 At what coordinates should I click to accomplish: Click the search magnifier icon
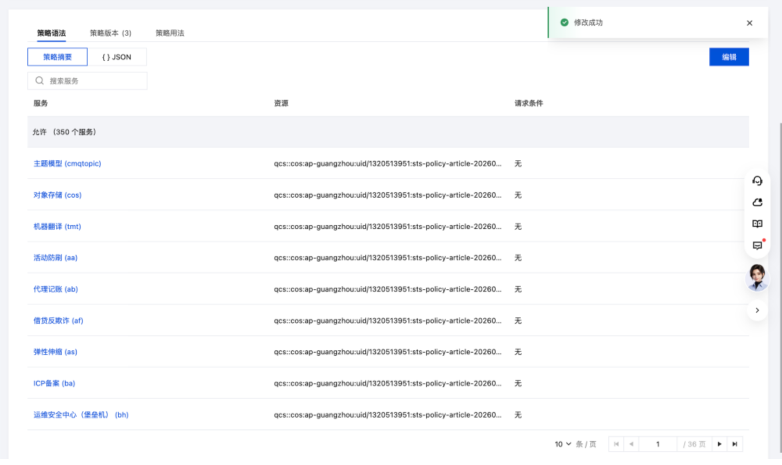pos(39,80)
